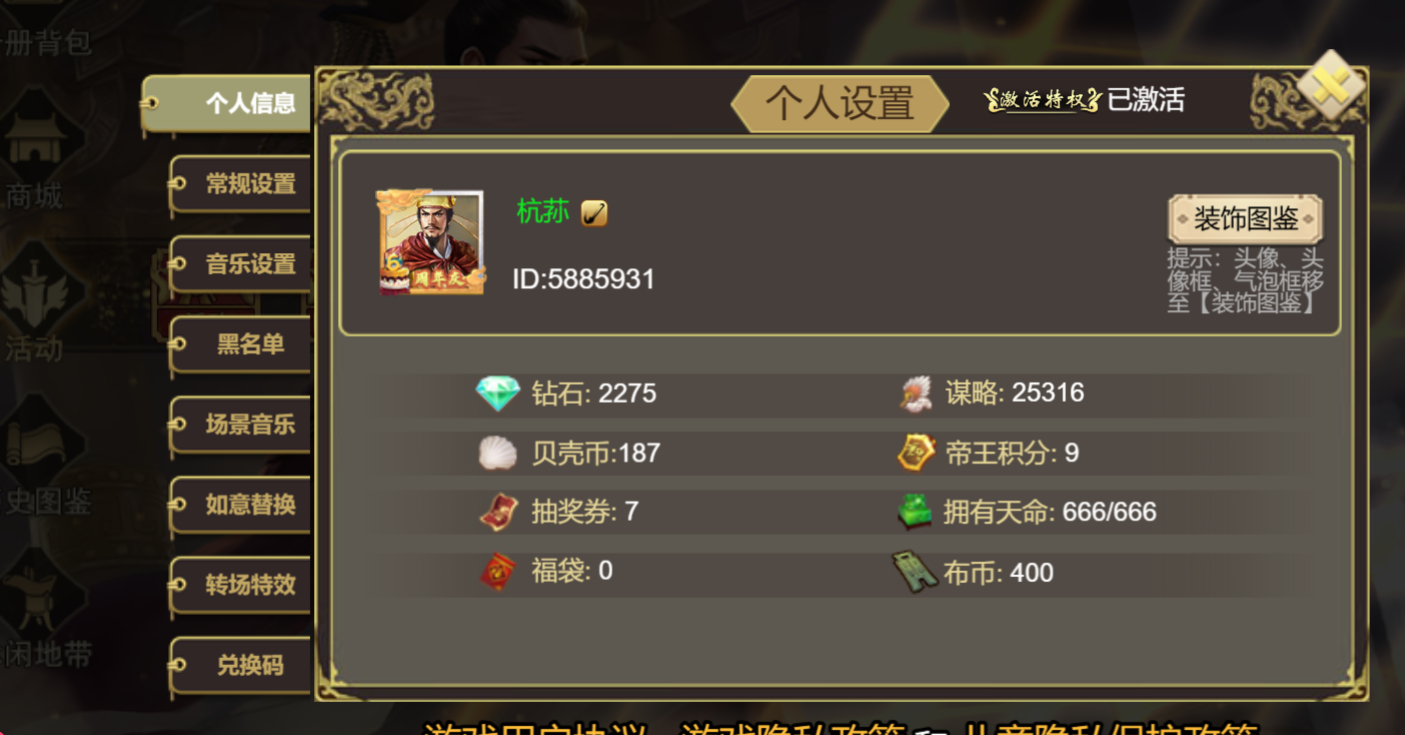Image resolution: width=1405 pixels, height=735 pixels.
Task: Open the 音乐设置 tab
Action: click(x=240, y=264)
